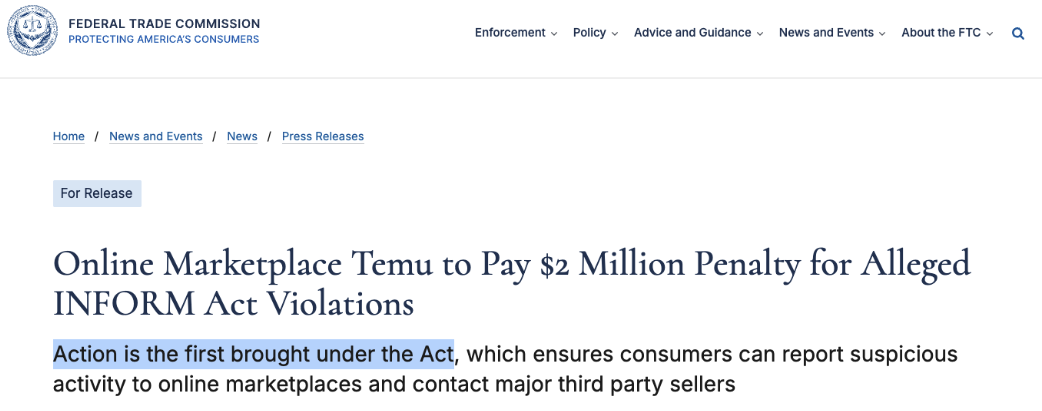Navigate to Press Releases breadcrumb
The height and width of the screenshot is (411, 1042).
323,136
